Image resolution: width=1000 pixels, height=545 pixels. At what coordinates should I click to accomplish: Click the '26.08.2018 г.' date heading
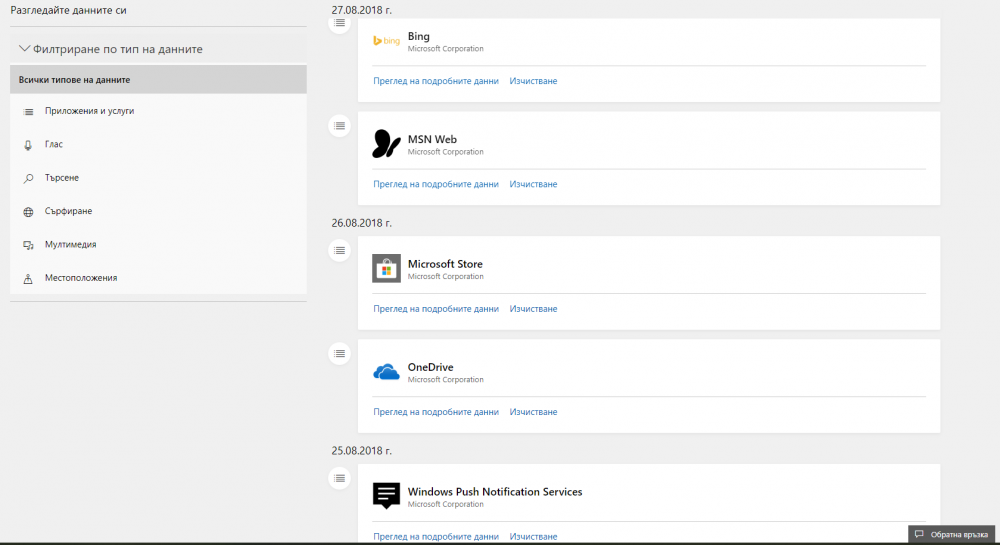tap(362, 223)
